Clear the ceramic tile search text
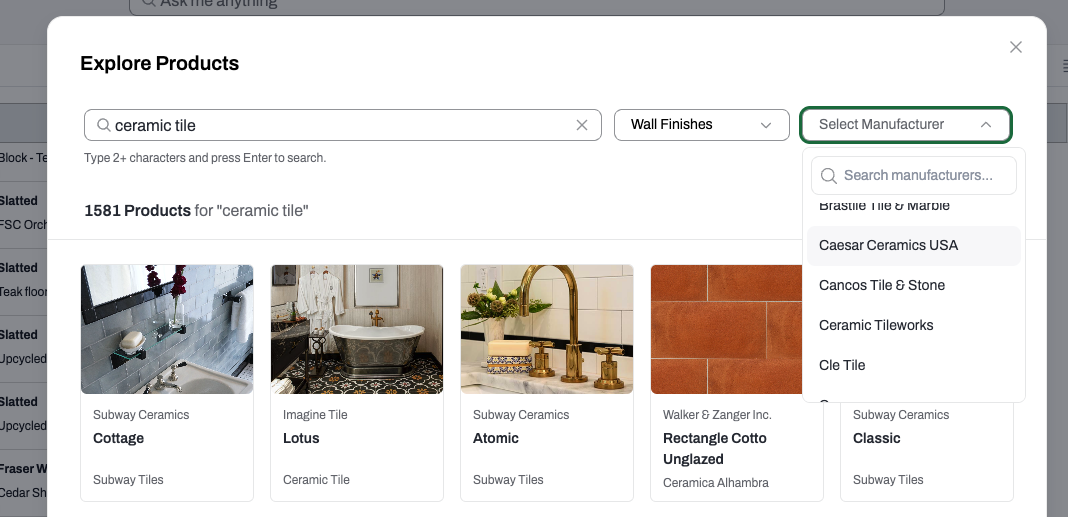This screenshot has width=1068, height=517. 582,125
